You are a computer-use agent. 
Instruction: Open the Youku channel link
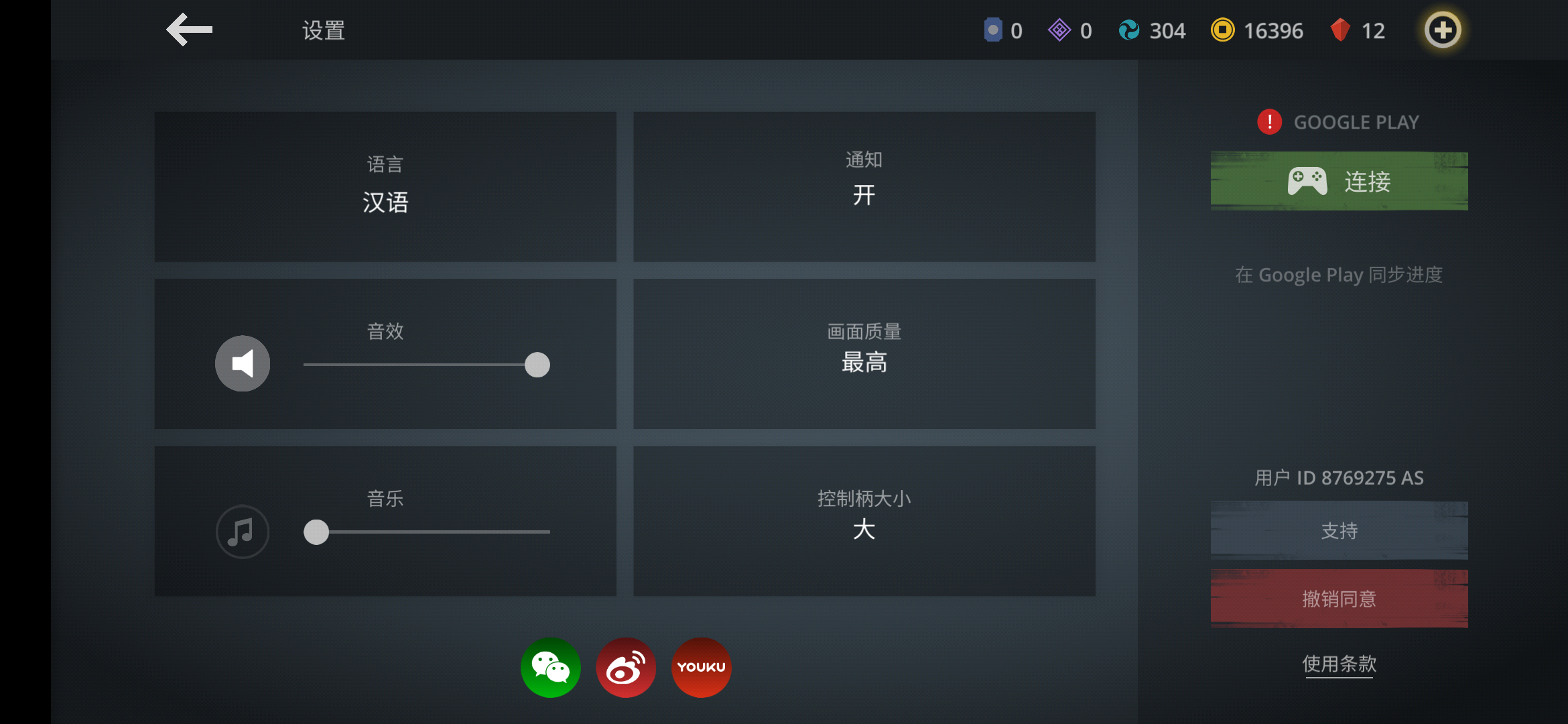click(701, 667)
